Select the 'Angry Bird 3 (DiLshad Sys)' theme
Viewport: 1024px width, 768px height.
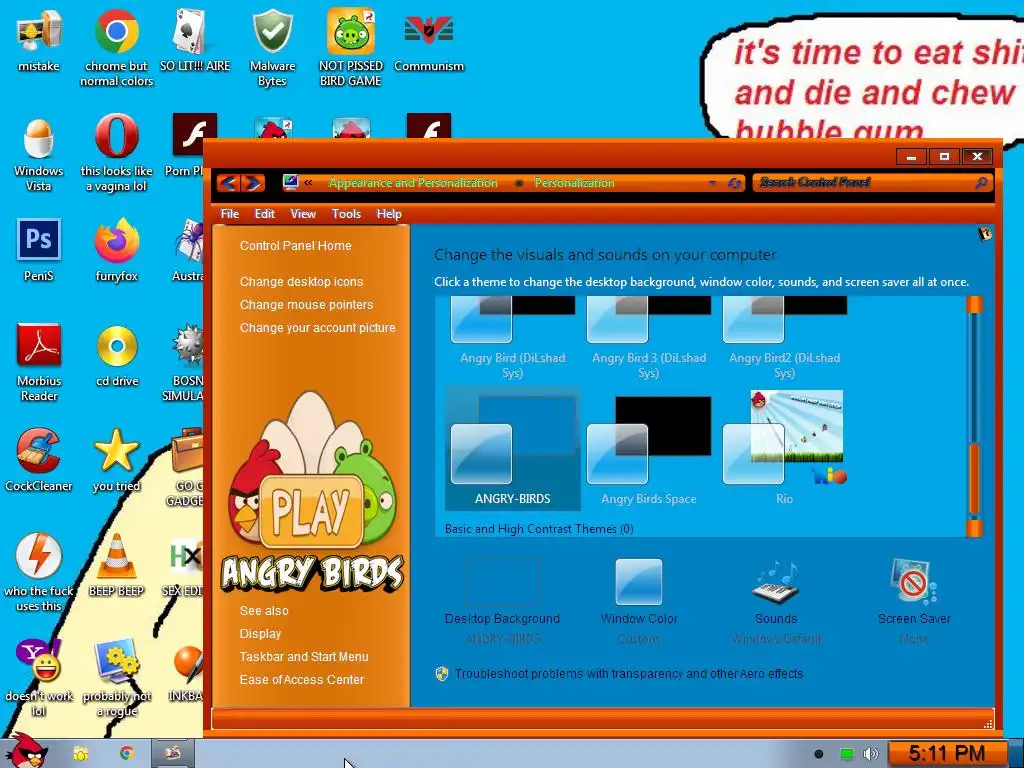tap(648, 340)
